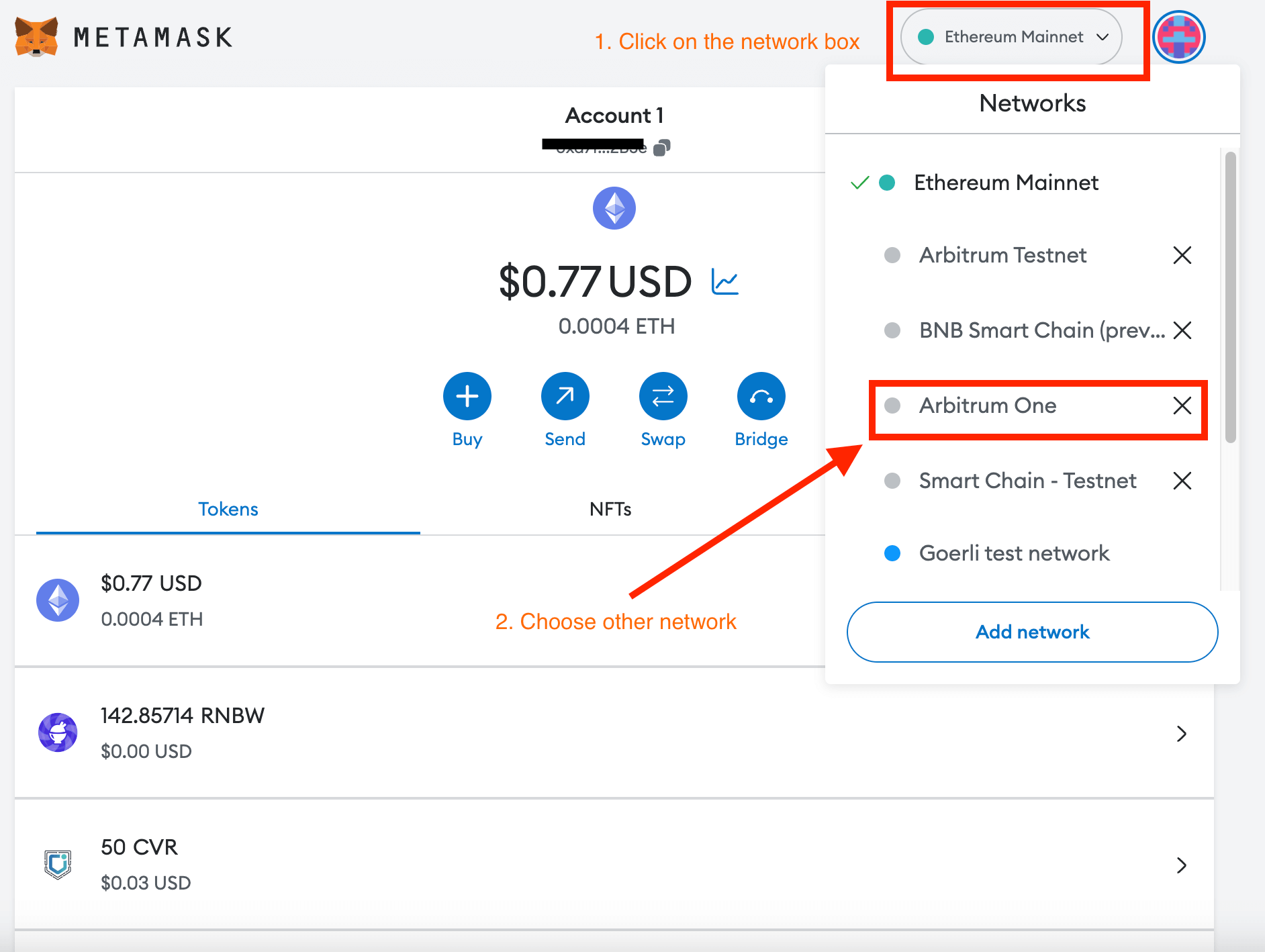
Task: Switch to the NFTs tab
Action: click(610, 509)
